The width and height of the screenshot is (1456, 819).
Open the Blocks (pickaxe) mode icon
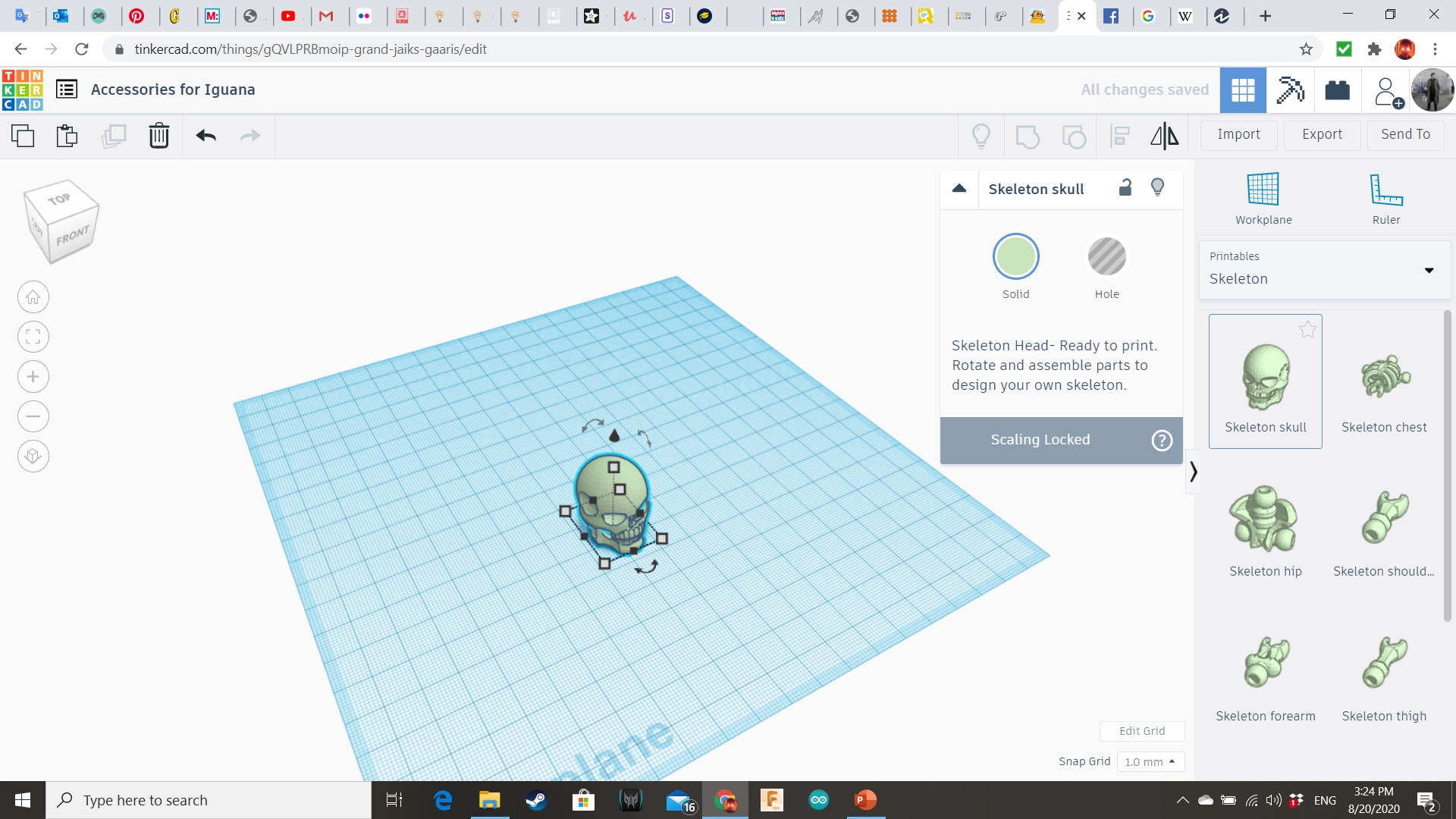pos(1290,90)
